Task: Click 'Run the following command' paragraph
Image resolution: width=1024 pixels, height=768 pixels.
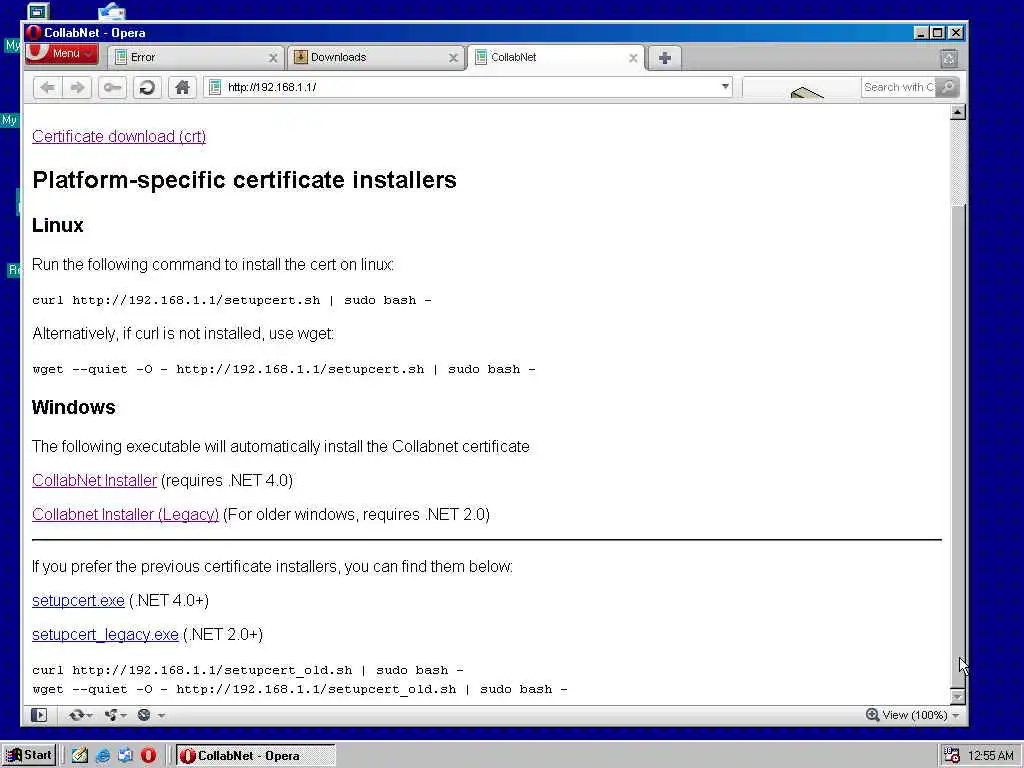Action: [x=213, y=264]
